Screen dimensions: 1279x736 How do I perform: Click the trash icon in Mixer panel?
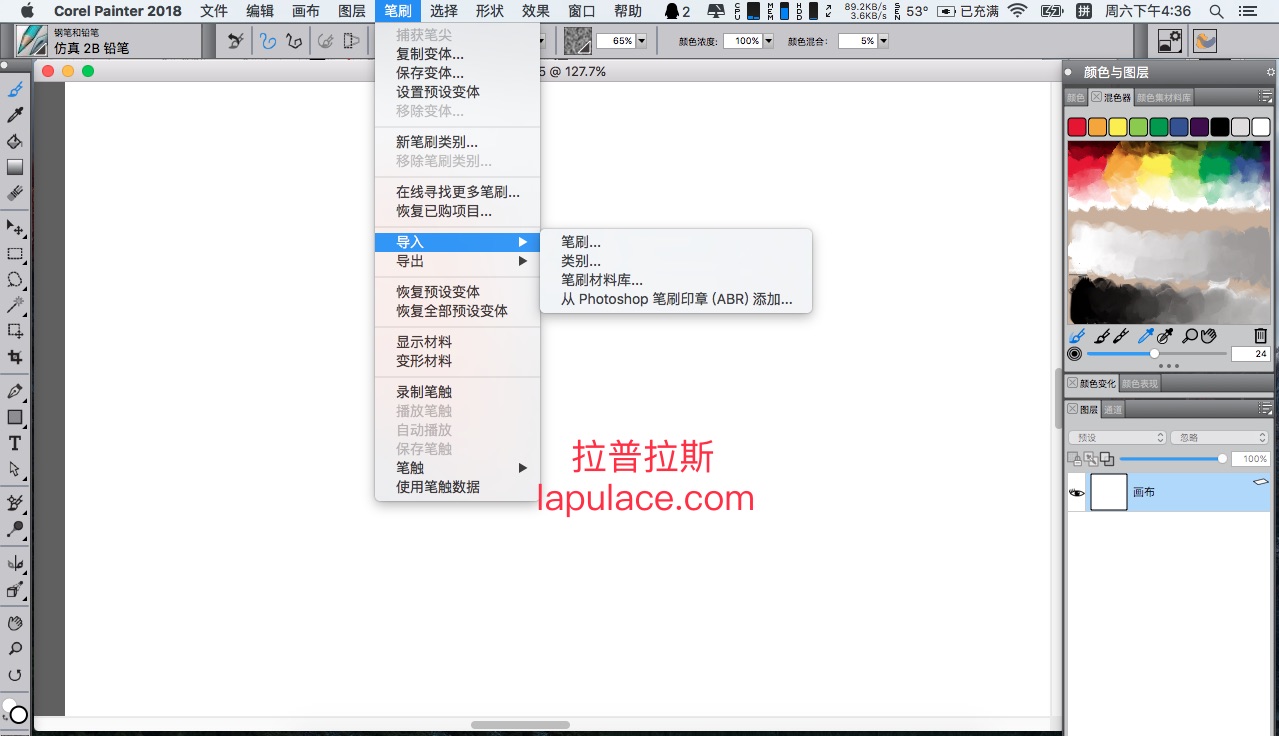tap(1260, 336)
